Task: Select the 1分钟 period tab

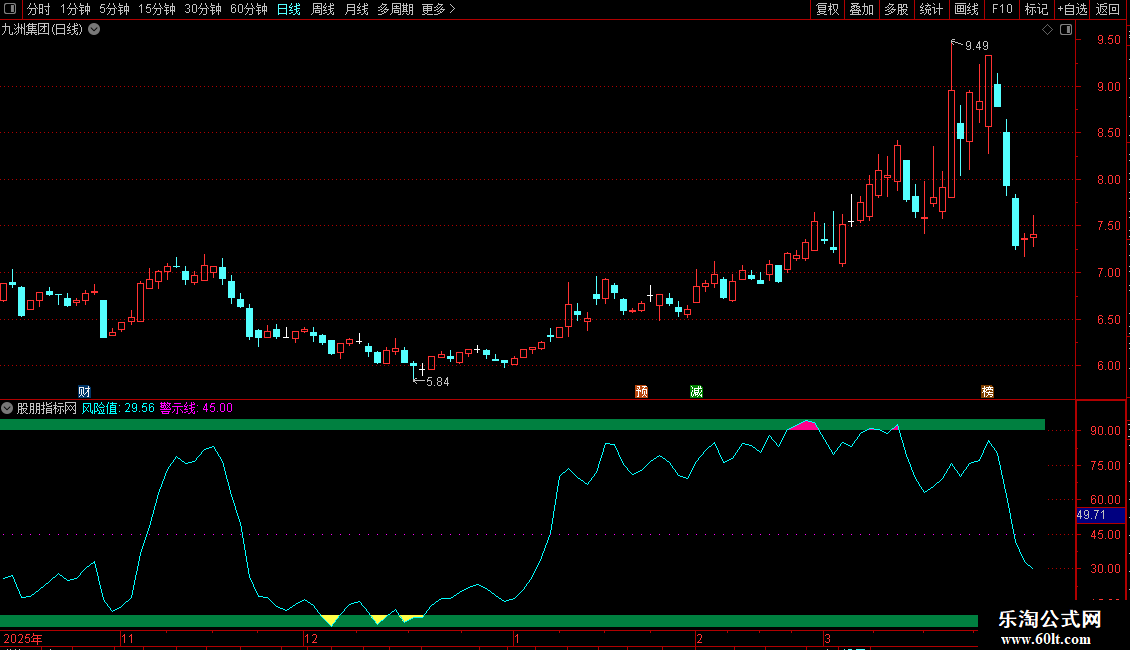Action: (75, 9)
